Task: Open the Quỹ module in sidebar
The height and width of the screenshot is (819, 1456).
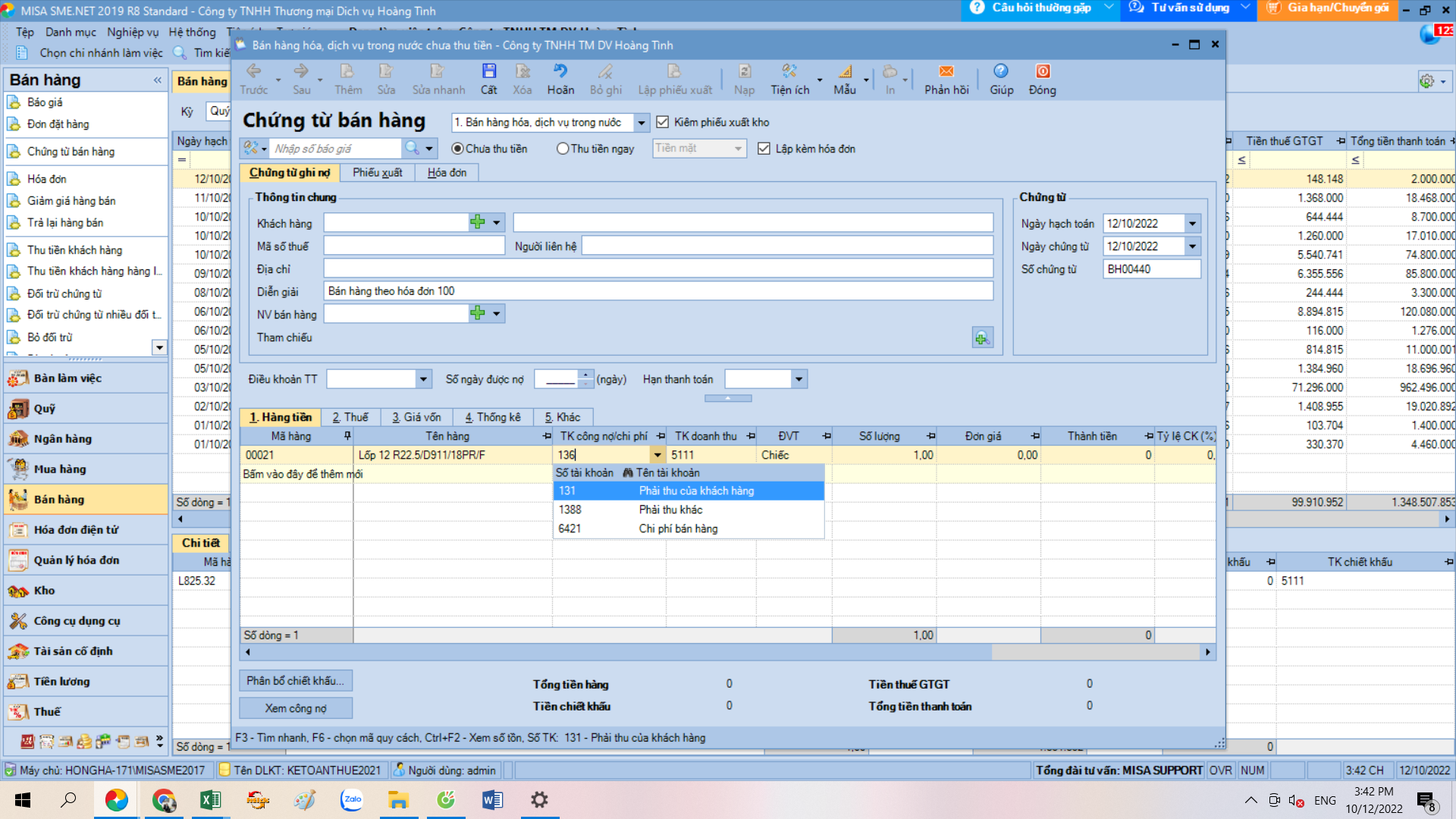Action: 86,408
